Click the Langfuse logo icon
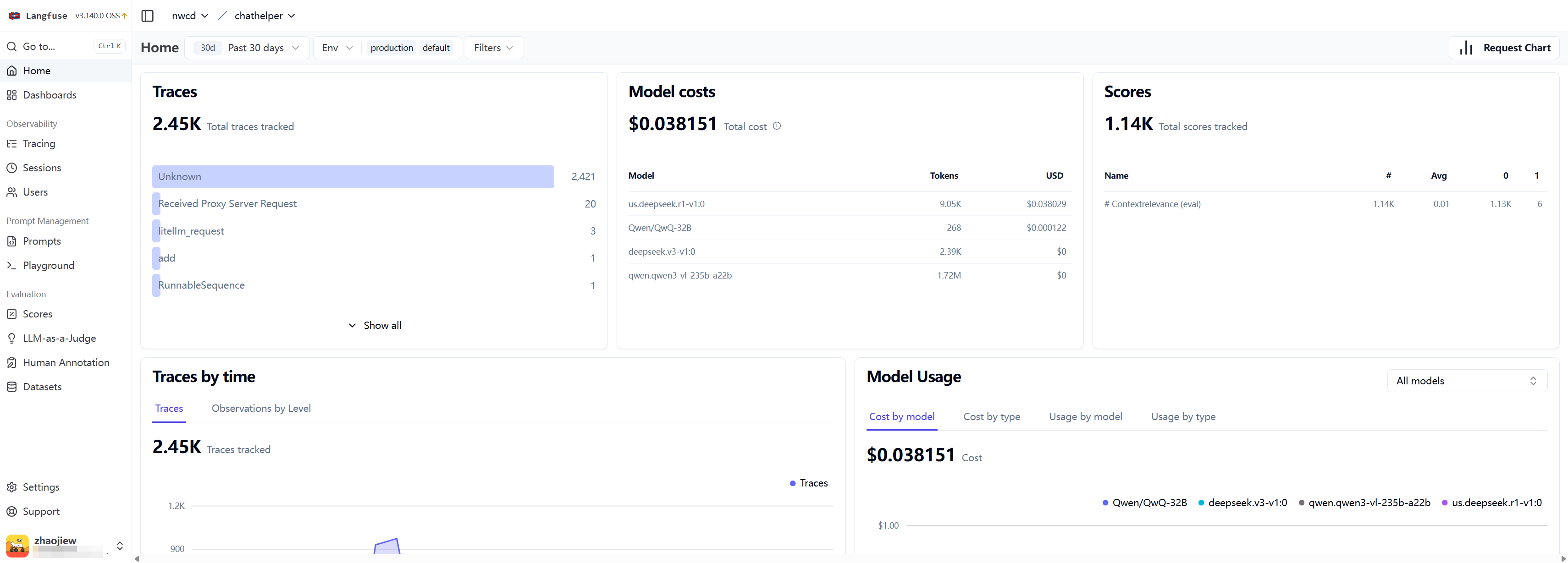The image size is (1568, 563). tap(14, 16)
